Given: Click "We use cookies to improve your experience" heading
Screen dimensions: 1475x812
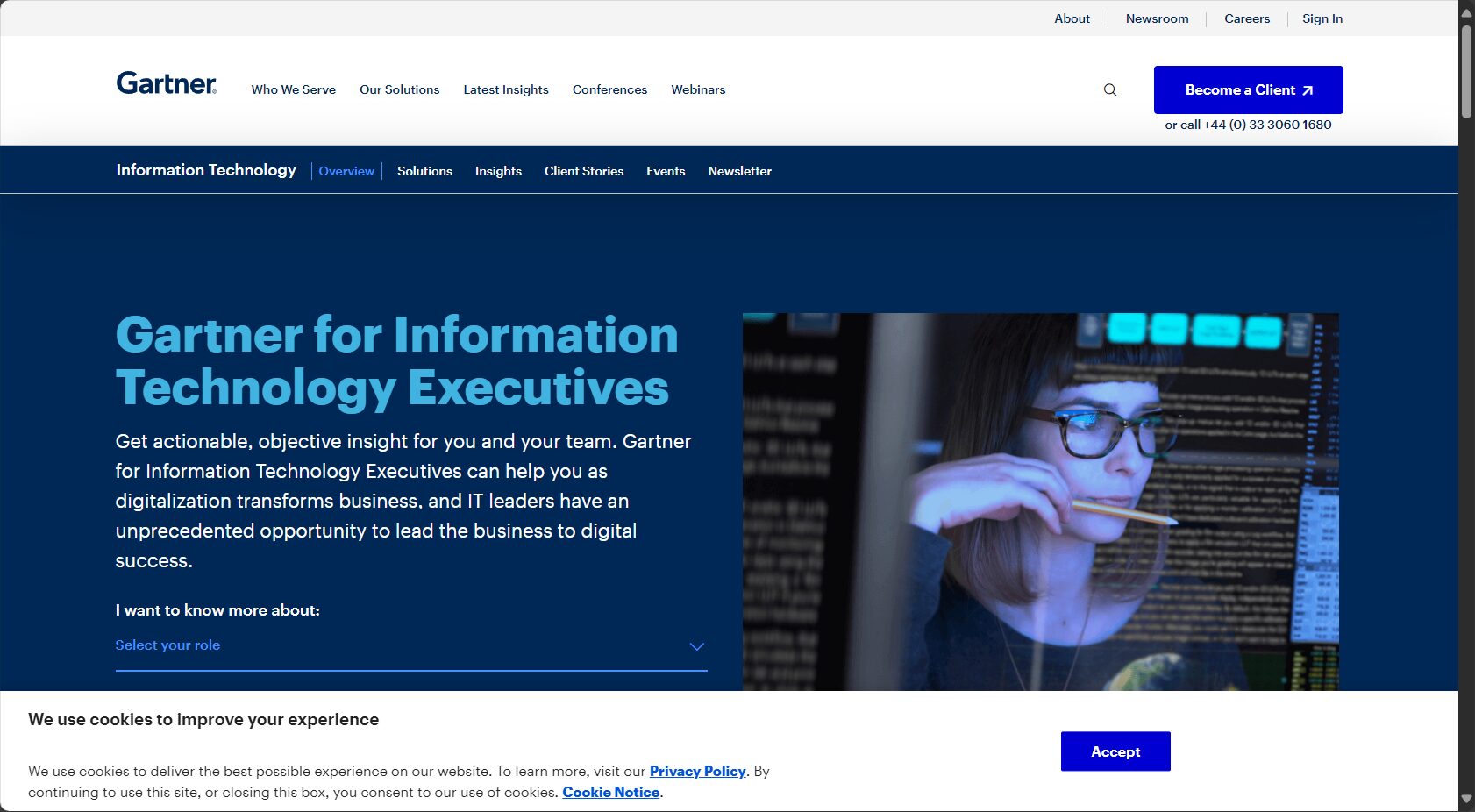Looking at the screenshot, I should pos(203,720).
